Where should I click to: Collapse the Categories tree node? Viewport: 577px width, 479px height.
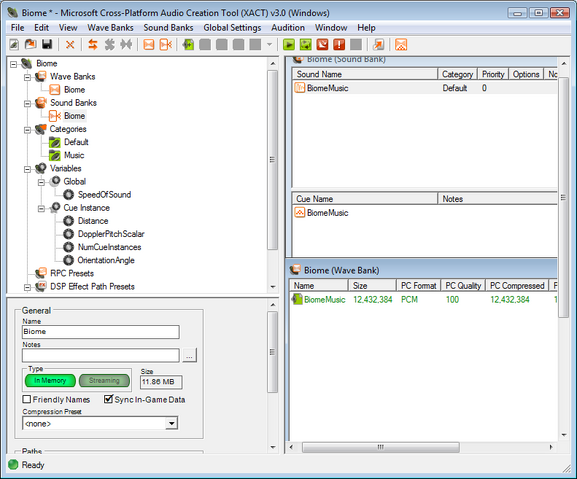pyautogui.click(x=27, y=130)
